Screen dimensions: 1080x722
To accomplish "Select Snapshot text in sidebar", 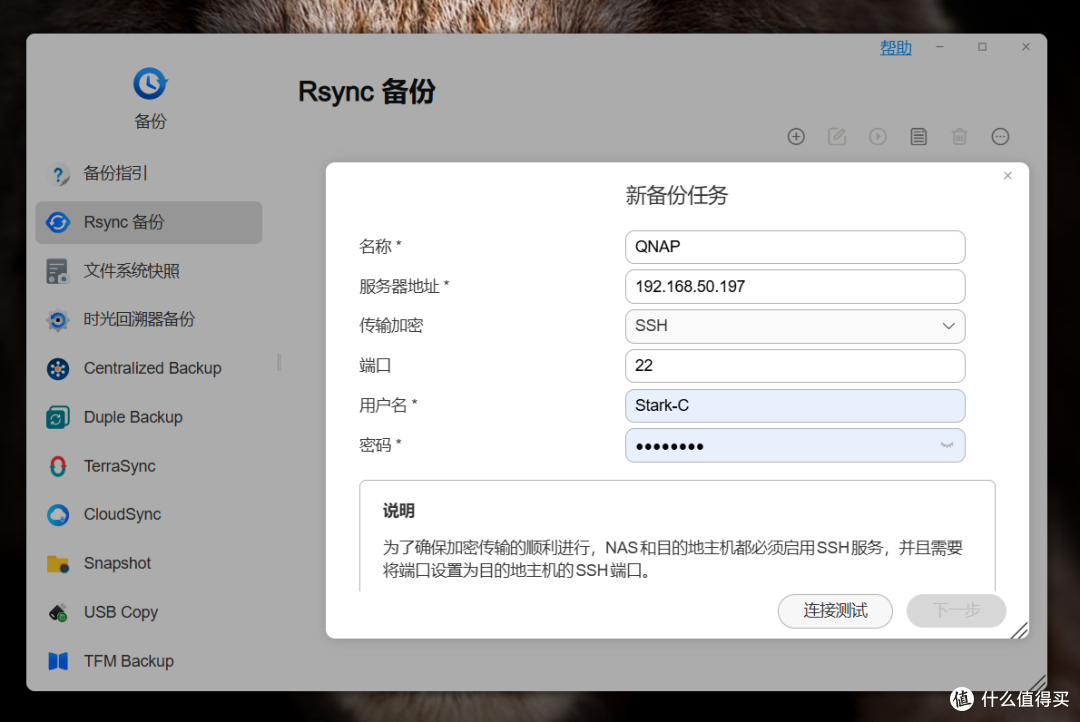I will point(117,564).
